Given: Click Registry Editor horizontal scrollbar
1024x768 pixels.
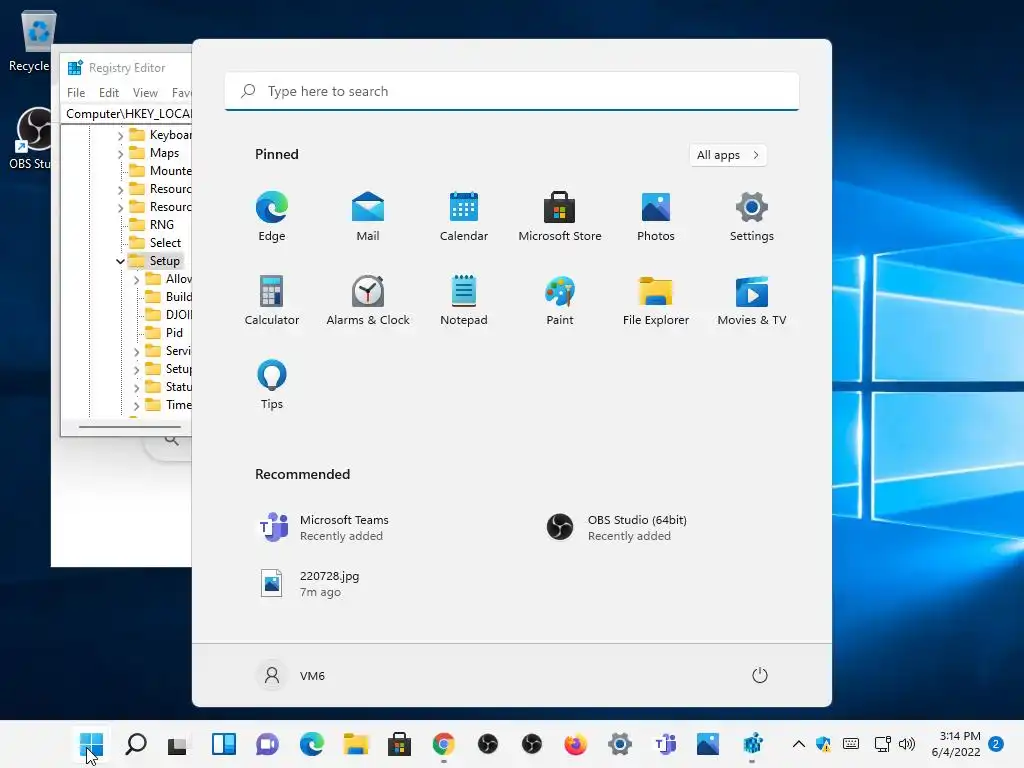Looking at the screenshot, I should pyautogui.click(x=129, y=426).
